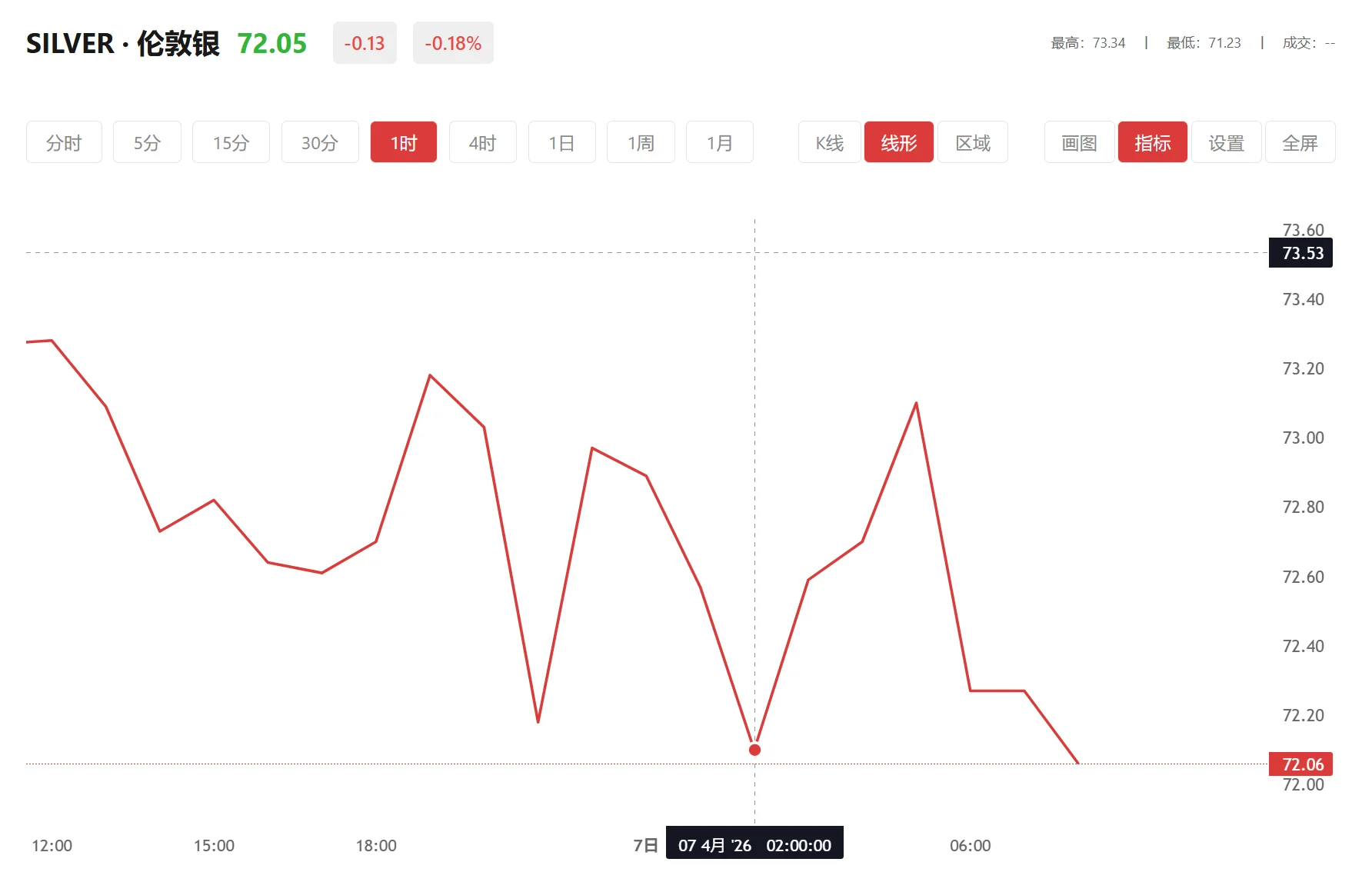Select the 1日 daily interval
The image size is (1372, 872).
coord(561,141)
